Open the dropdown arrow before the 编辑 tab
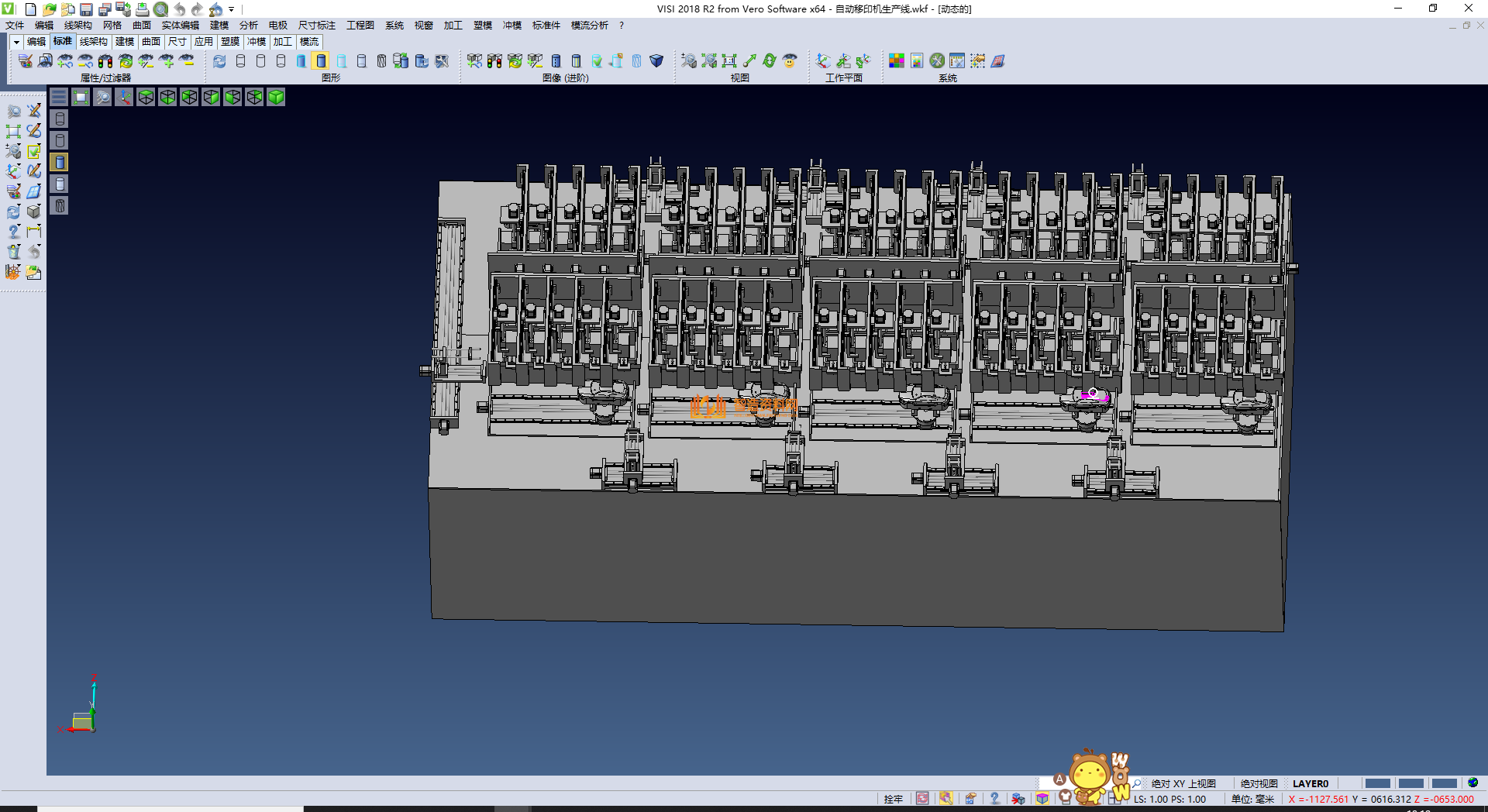The height and width of the screenshot is (812, 1488). coord(16,42)
